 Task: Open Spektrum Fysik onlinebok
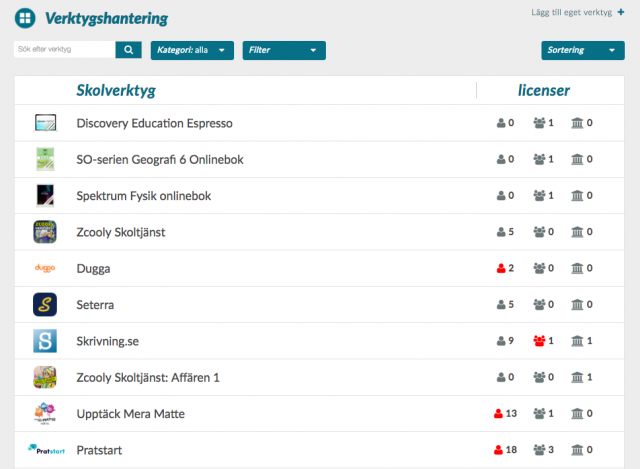click(144, 196)
